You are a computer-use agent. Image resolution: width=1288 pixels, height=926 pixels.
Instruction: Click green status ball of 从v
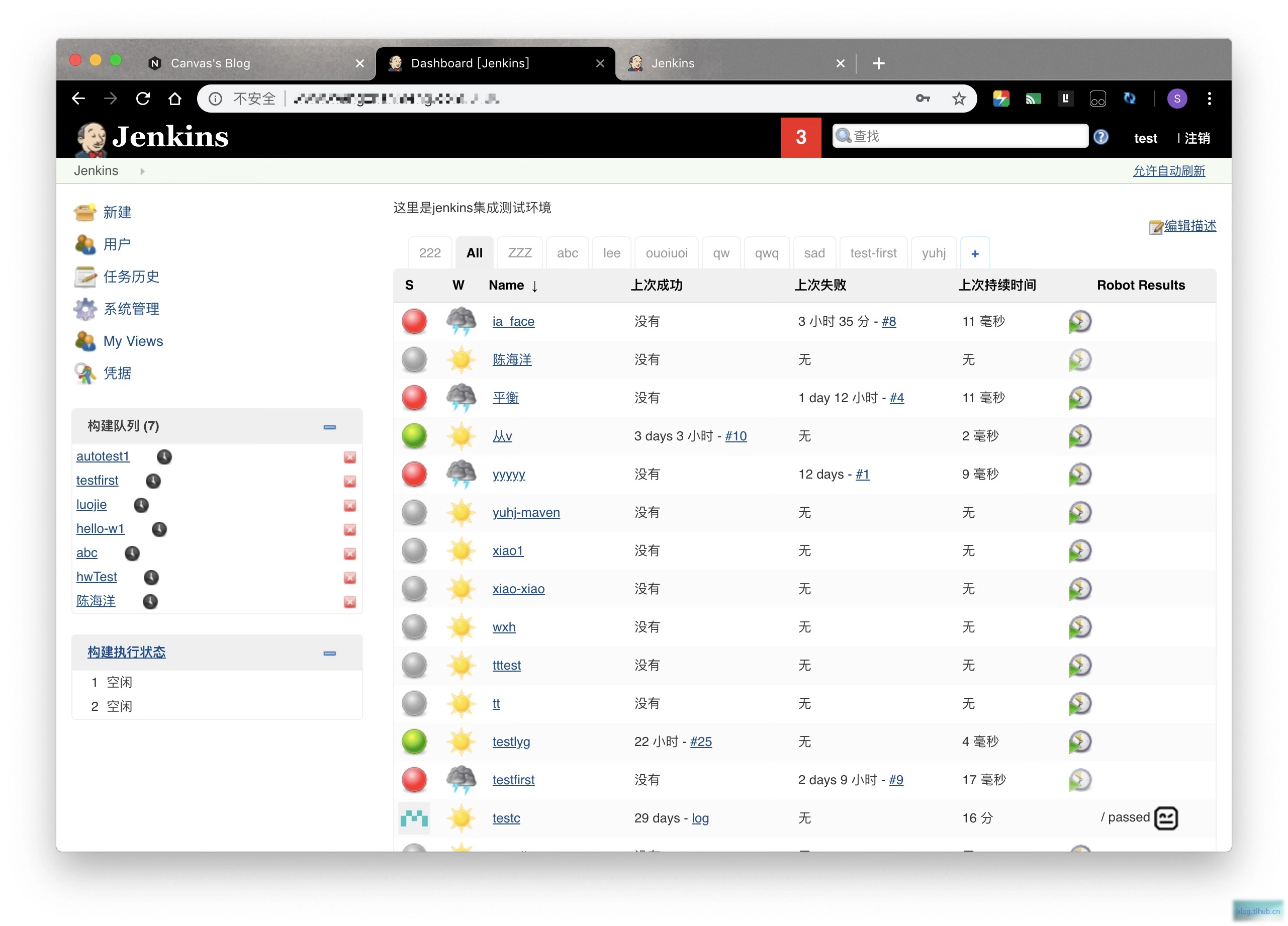[x=414, y=436]
